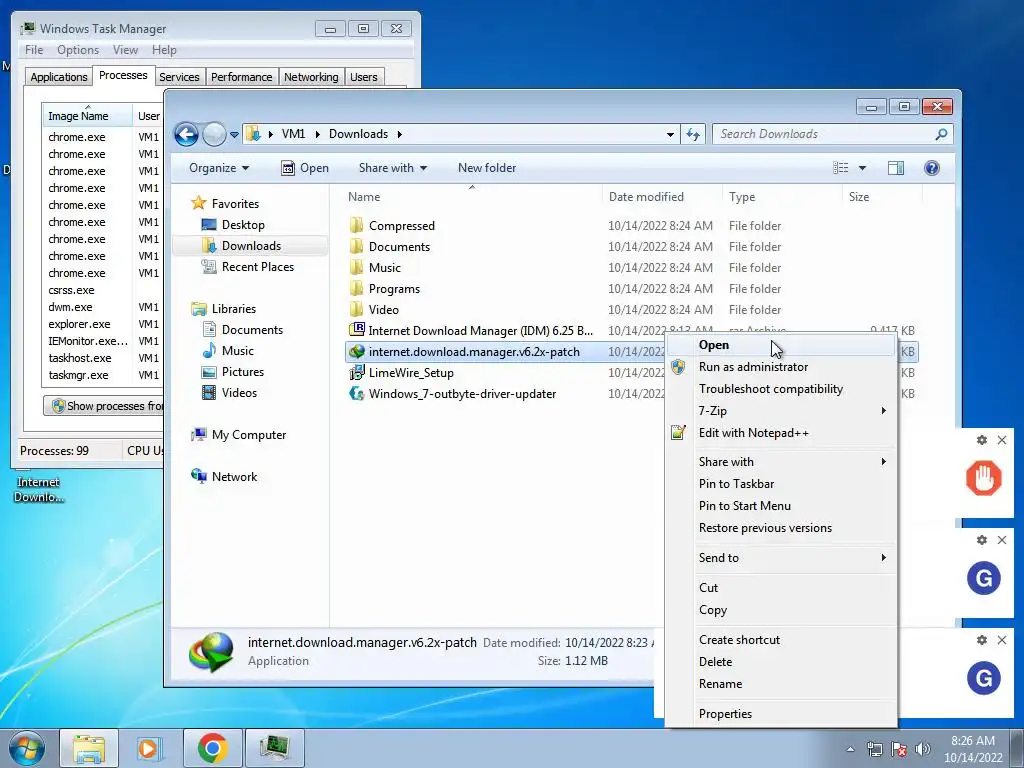Click the taskbar clock showing 8:26 AM
1024x768 pixels.
[x=973, y=749]
